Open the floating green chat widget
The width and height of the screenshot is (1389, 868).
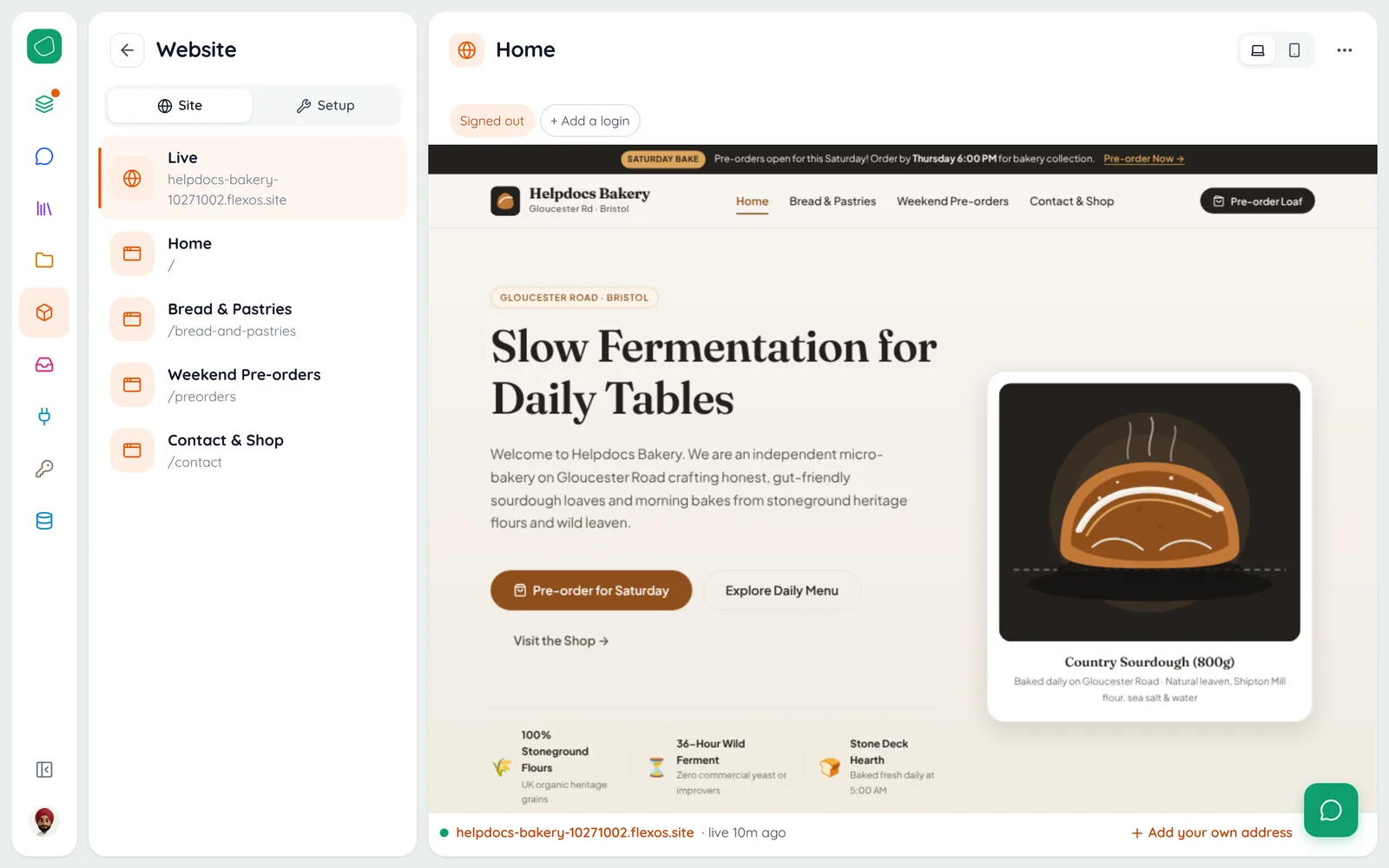point(1331,810)
